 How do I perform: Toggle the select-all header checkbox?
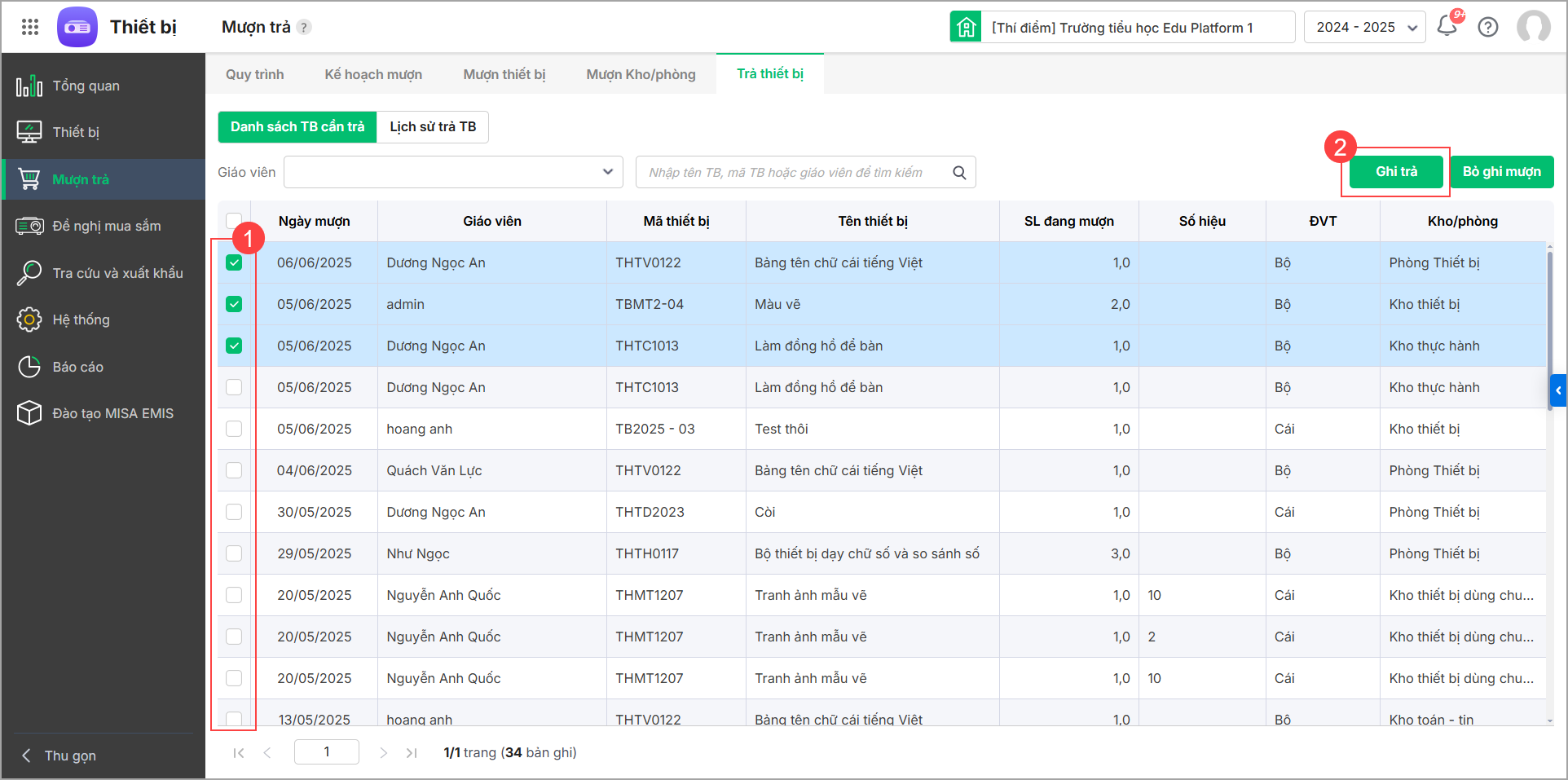[234, 220]
